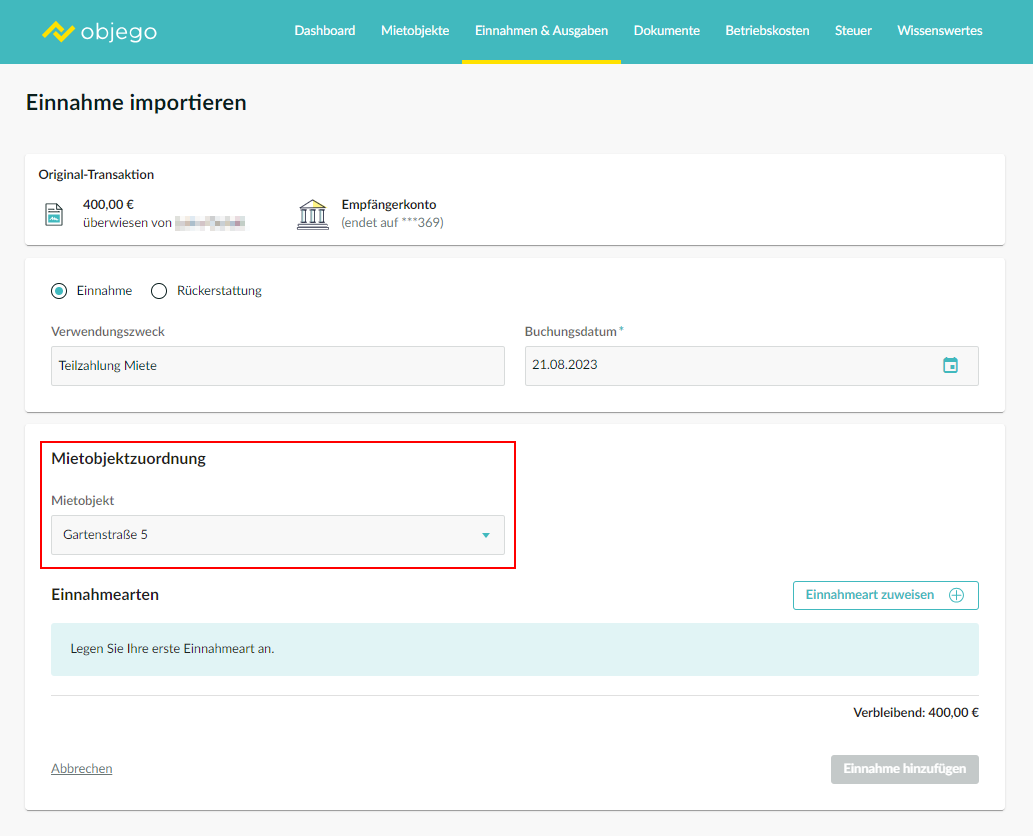Select the Rückerstattung radio button
Image resolution: width=1033 pixels, height=836 pixels.
[158, 291]
